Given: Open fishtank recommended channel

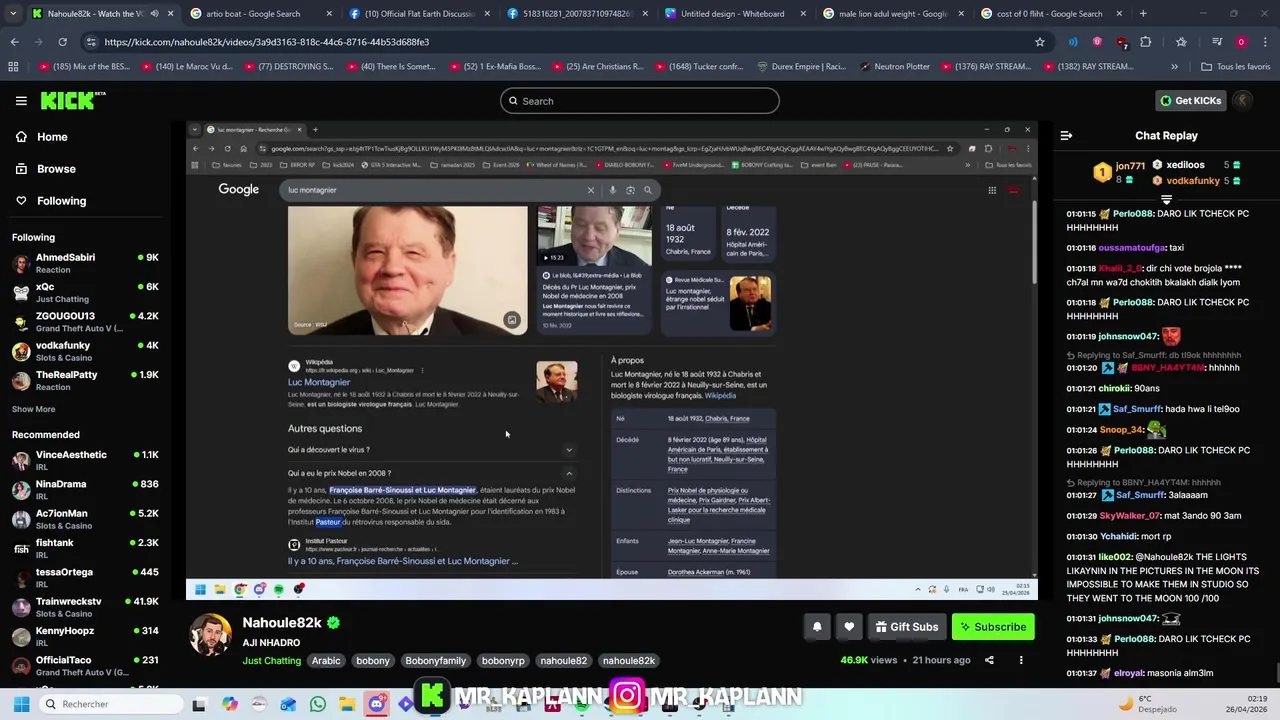Looking at the screenshot, I should point(85,549).
